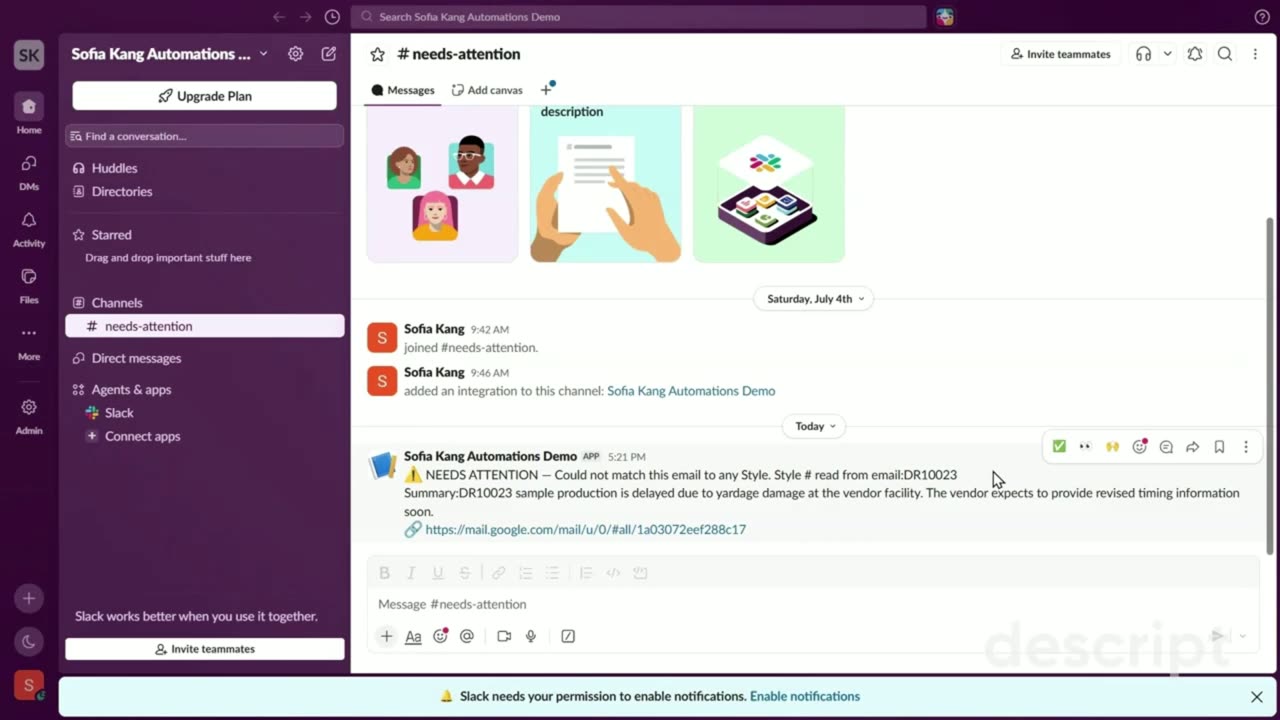Viewport: 1280px width, 720px height.
Task: Click top Invite teammates button
Action: 1060,54
